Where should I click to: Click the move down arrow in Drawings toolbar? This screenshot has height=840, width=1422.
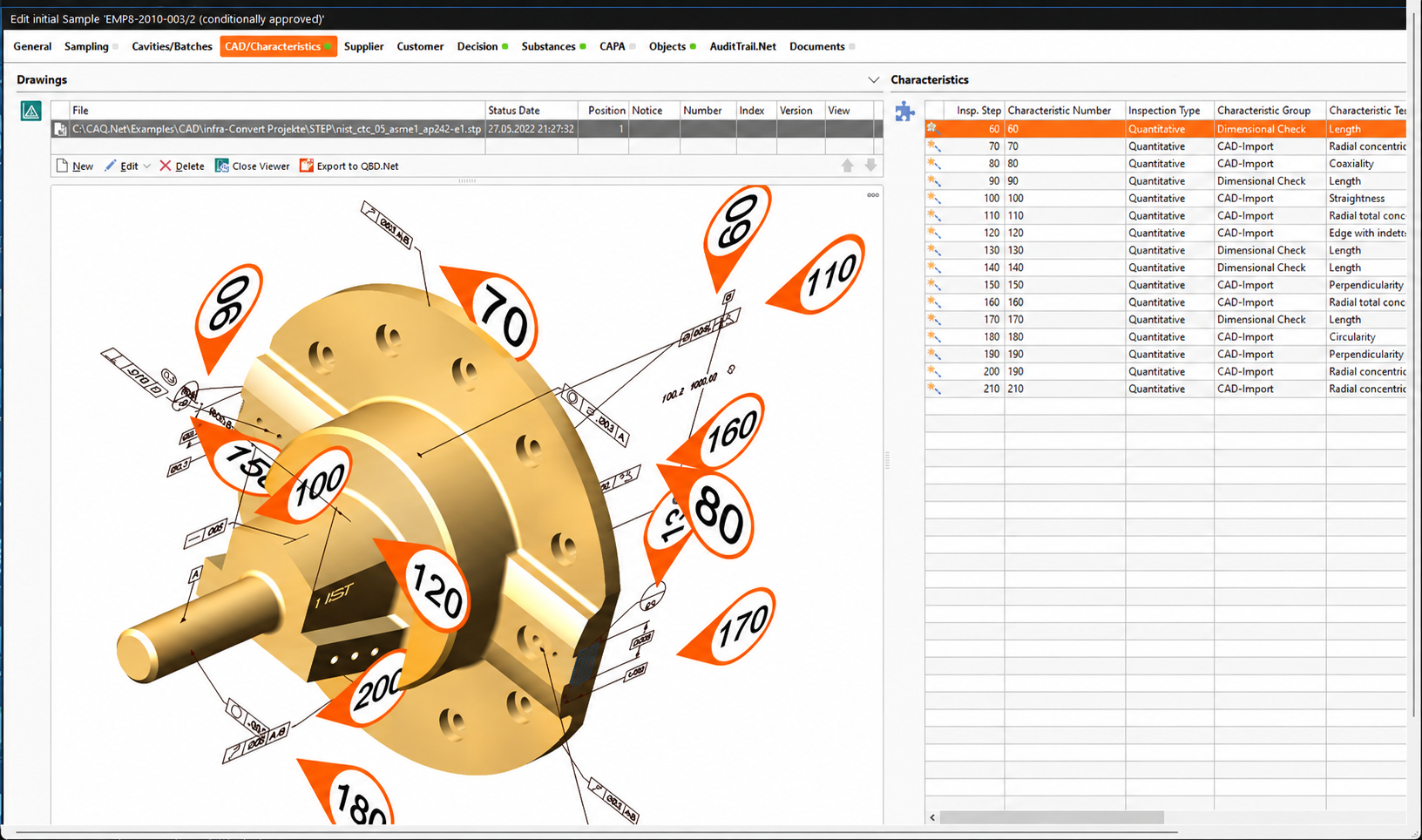870,166
